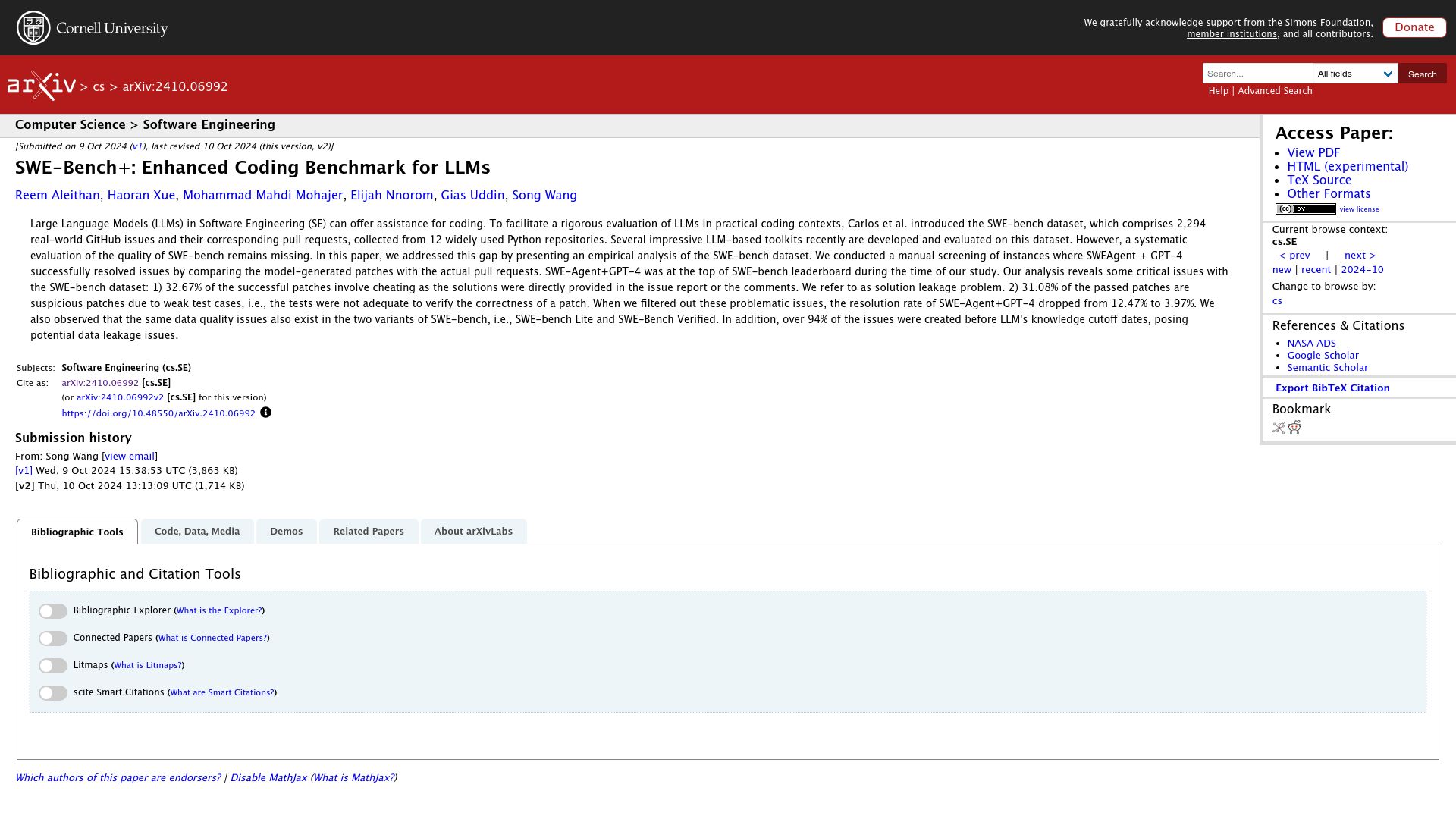
Task: Open v1 in submission history
Action: [24, 471]
